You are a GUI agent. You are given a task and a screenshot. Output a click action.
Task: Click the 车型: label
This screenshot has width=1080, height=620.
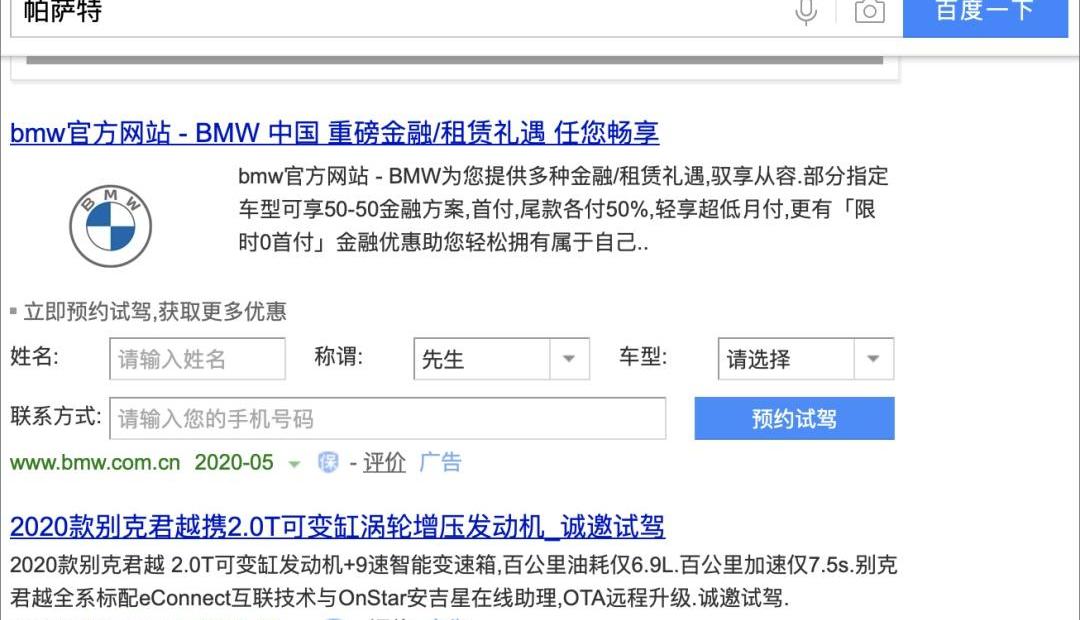pos(643,357)
